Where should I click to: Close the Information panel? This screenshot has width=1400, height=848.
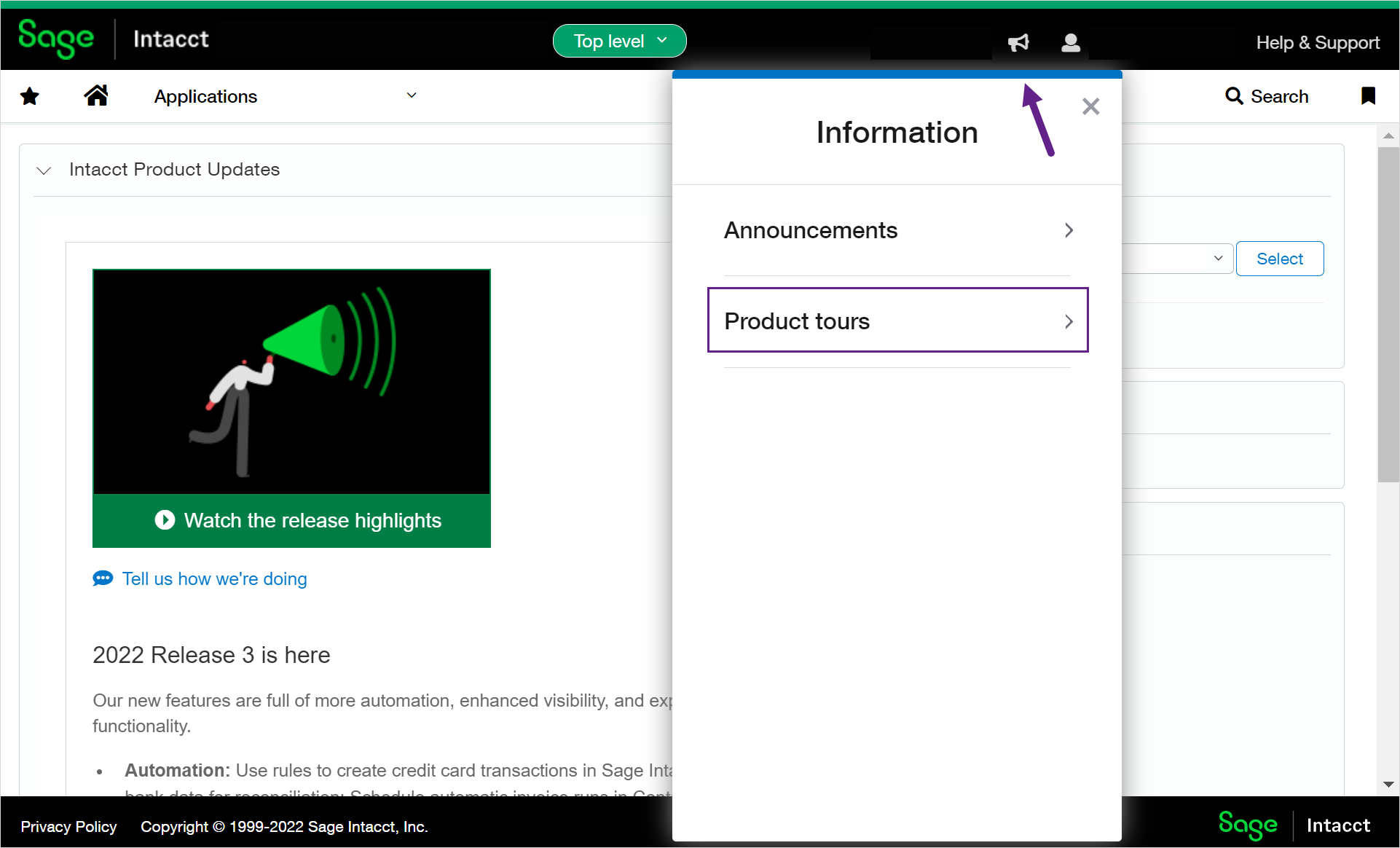1090,107
